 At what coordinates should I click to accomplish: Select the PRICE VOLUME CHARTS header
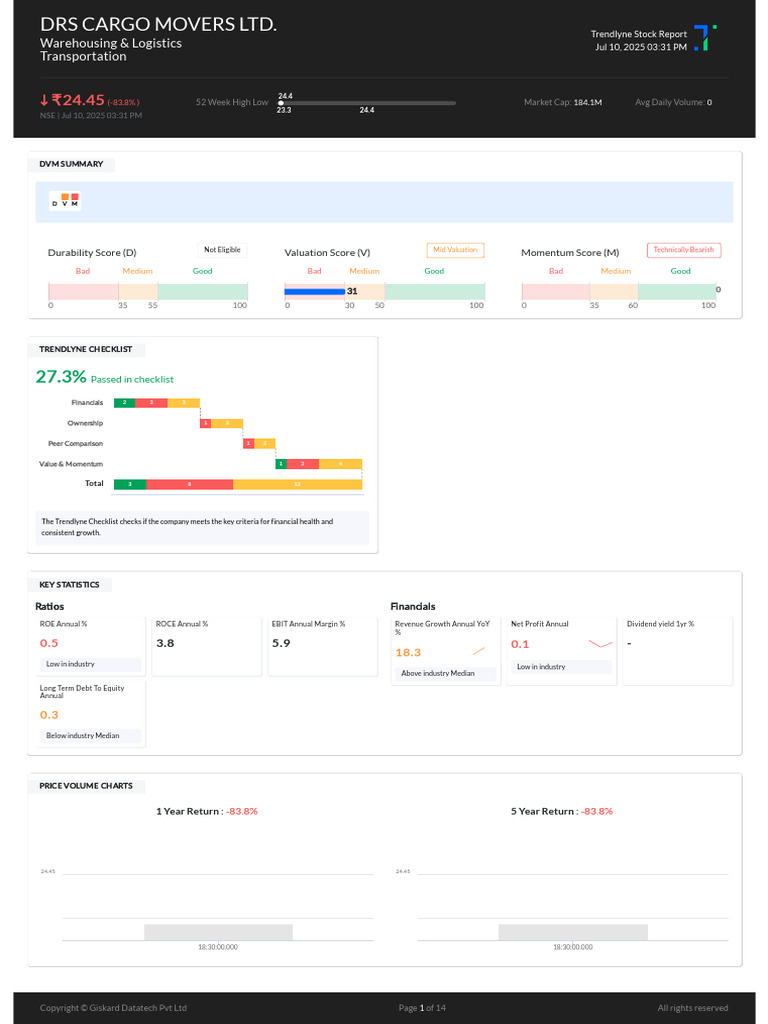[x=86, y=786]
